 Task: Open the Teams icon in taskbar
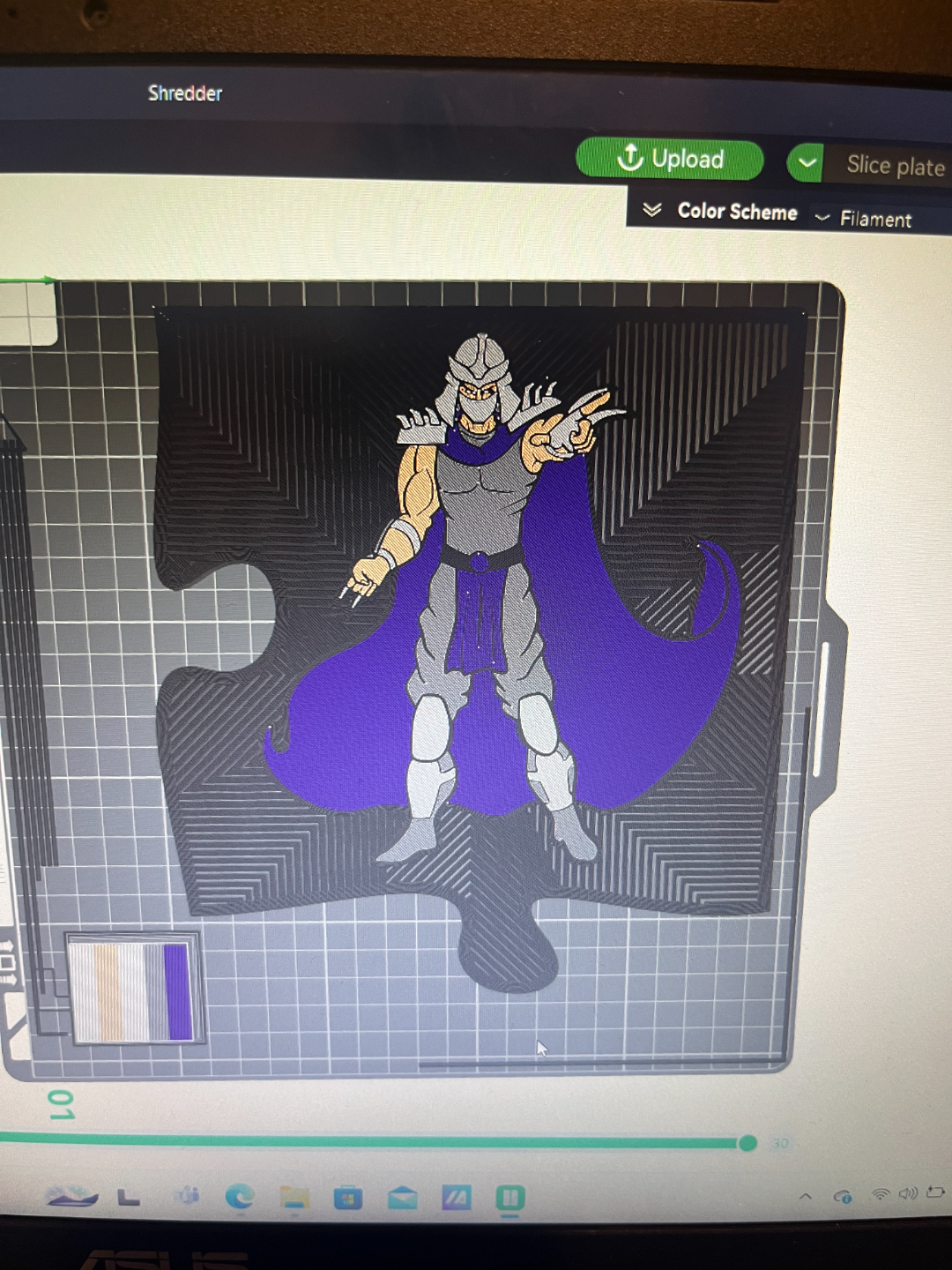click(187, 1195)
